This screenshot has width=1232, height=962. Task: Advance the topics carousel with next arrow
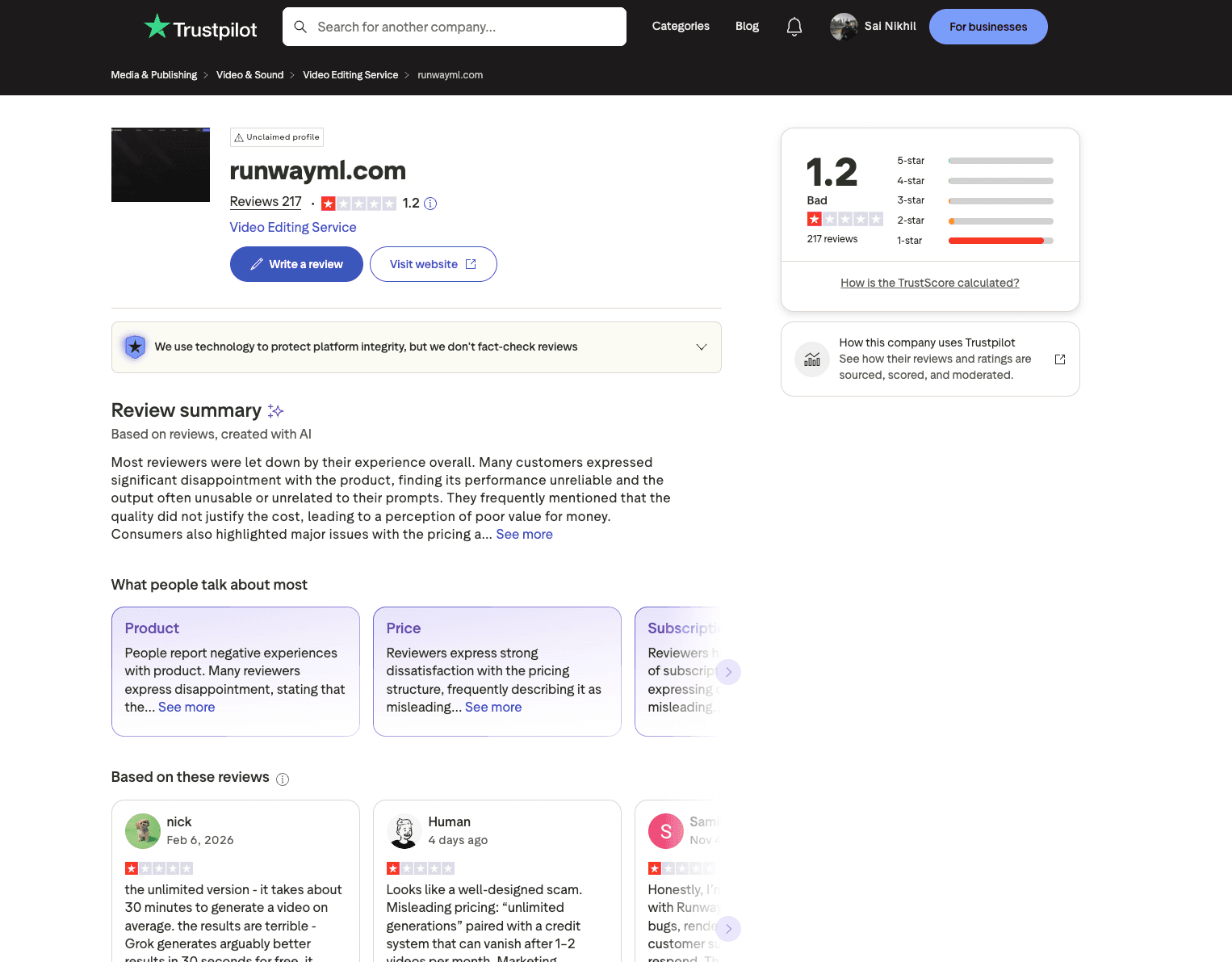(728, 672)
